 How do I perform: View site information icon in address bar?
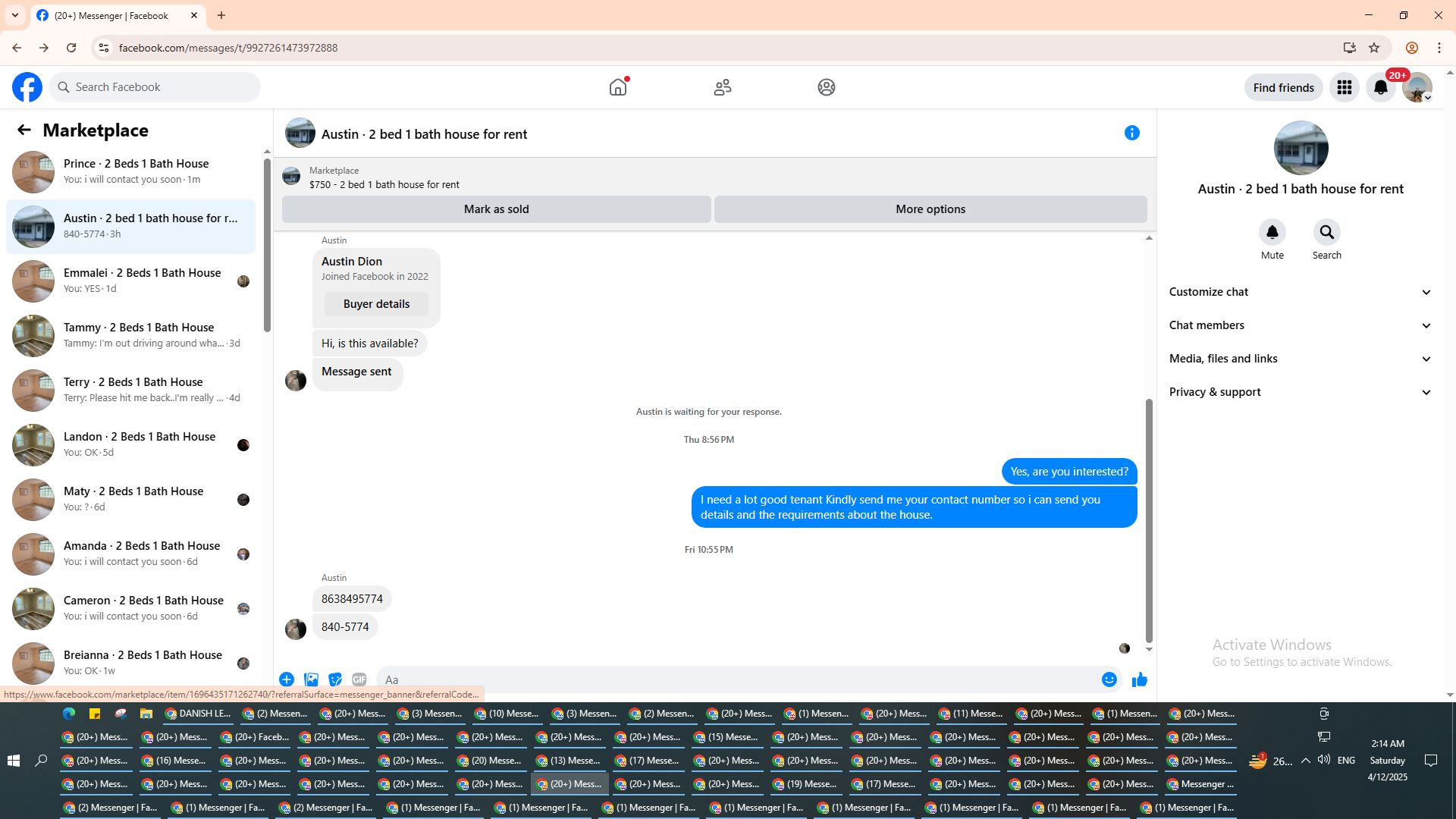(104, 48)
